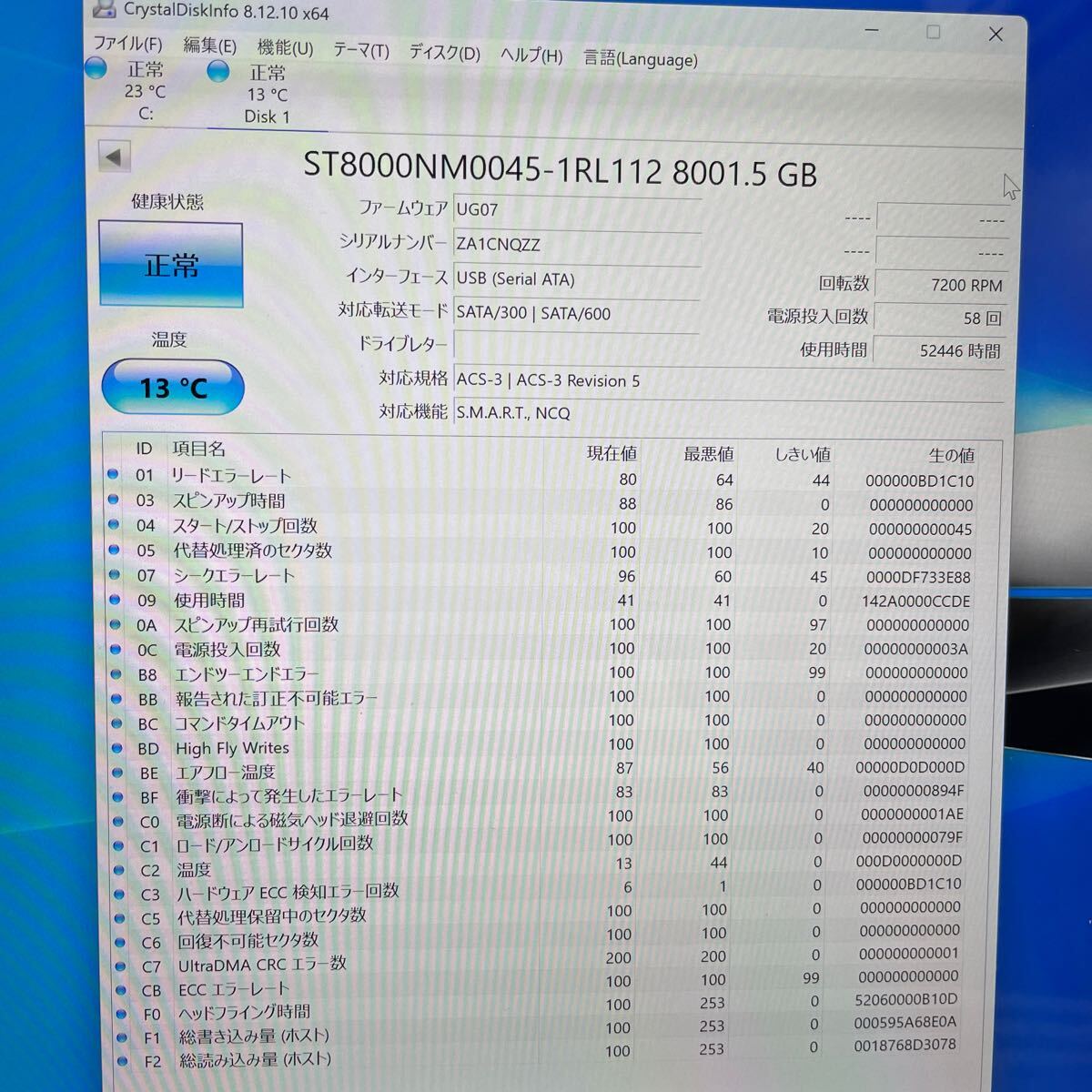Select the 総書き込み量 (ホスト) row text

(x=254, y=1036)
